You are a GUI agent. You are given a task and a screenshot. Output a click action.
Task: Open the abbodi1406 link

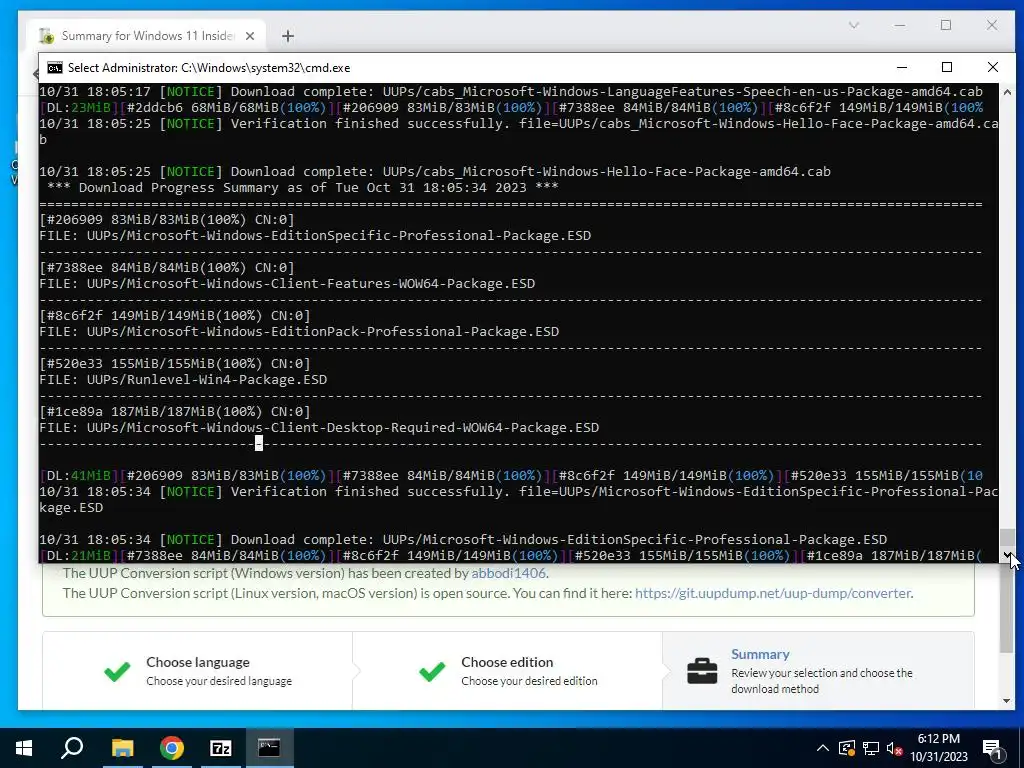(509, 573)
